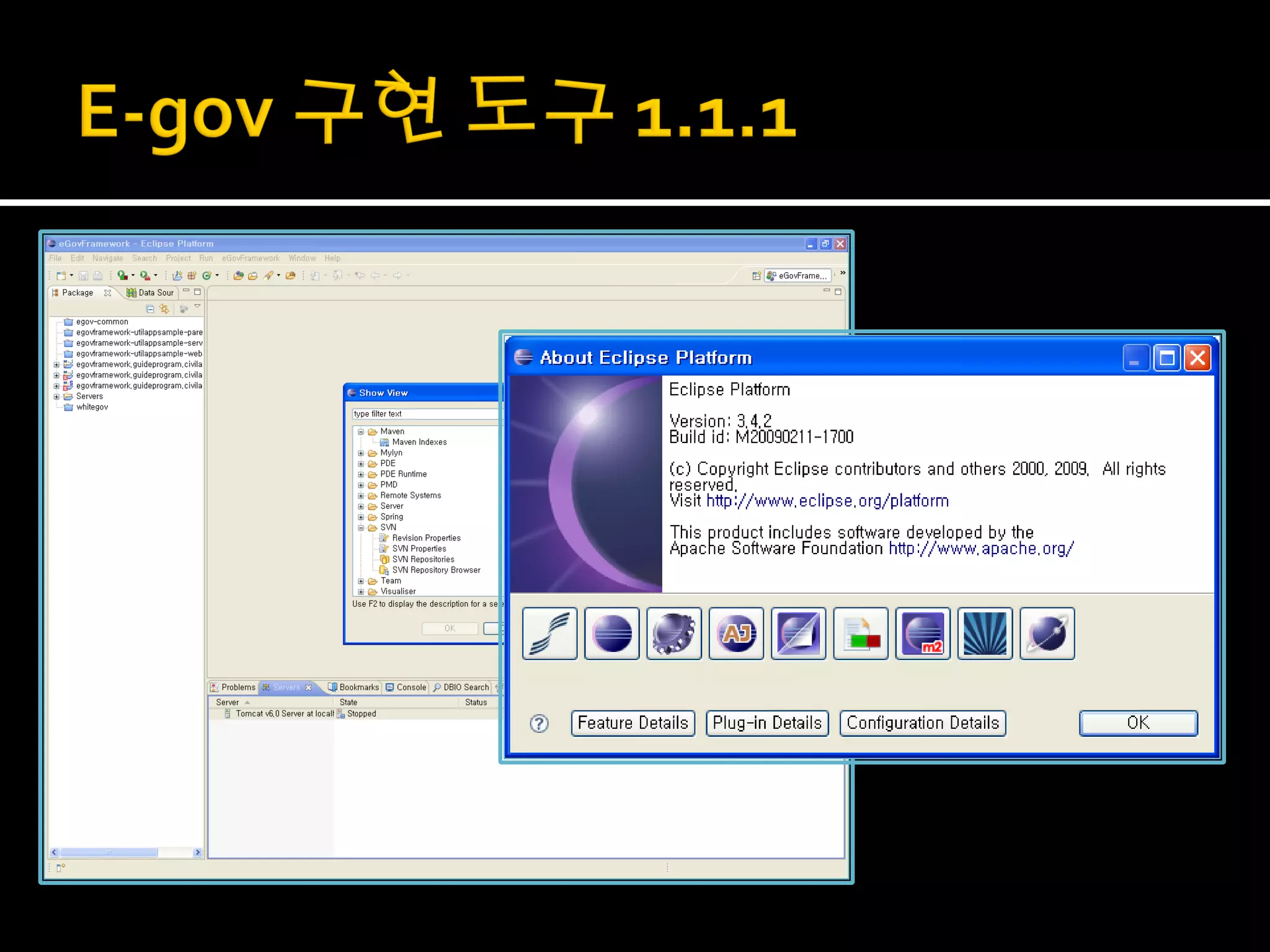Click the gear-shaped Eclipse feature icon

point(674,633)
